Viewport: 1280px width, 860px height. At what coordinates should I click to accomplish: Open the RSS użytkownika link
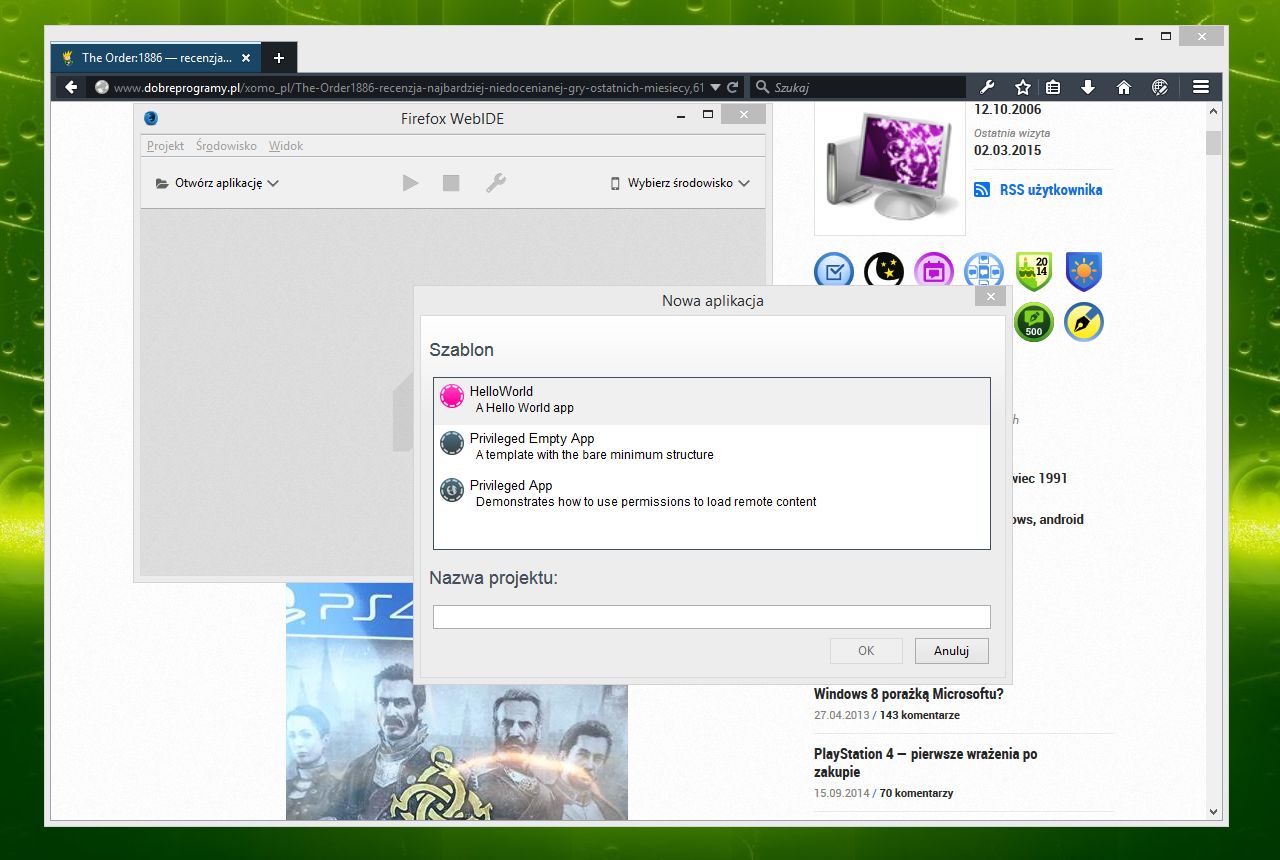[1051, 190]
